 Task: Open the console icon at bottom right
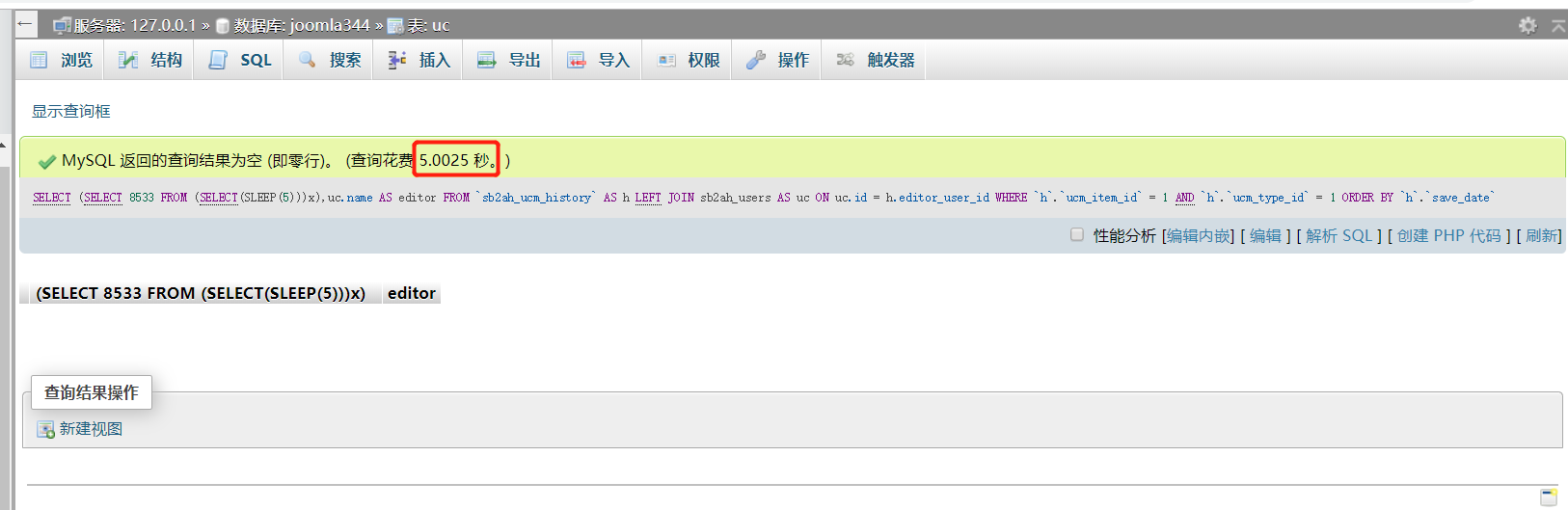click(1549, 497)
